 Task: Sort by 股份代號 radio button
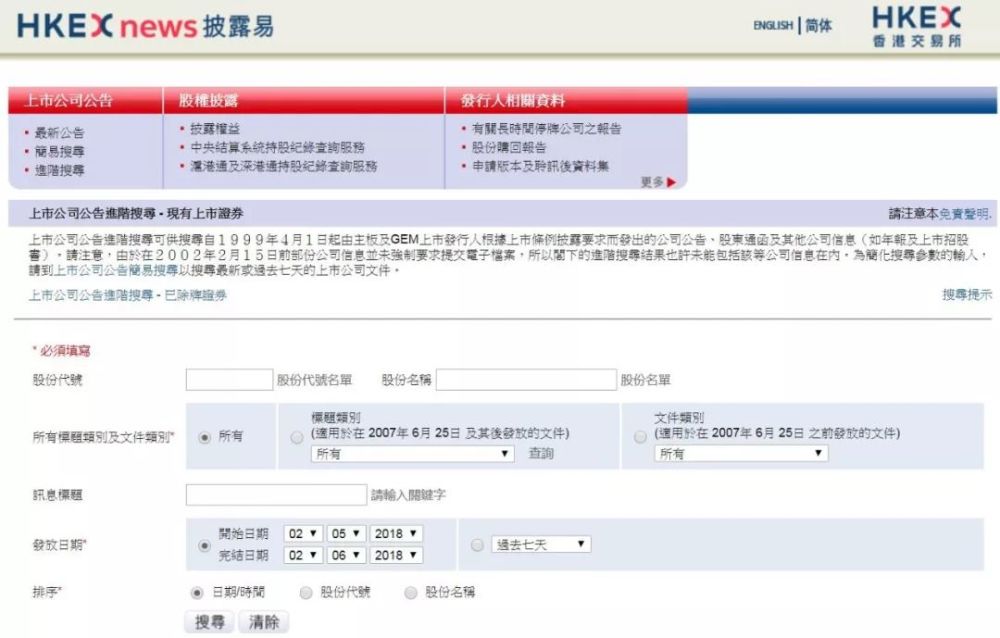pyautogui.click(x=305, y=593)
